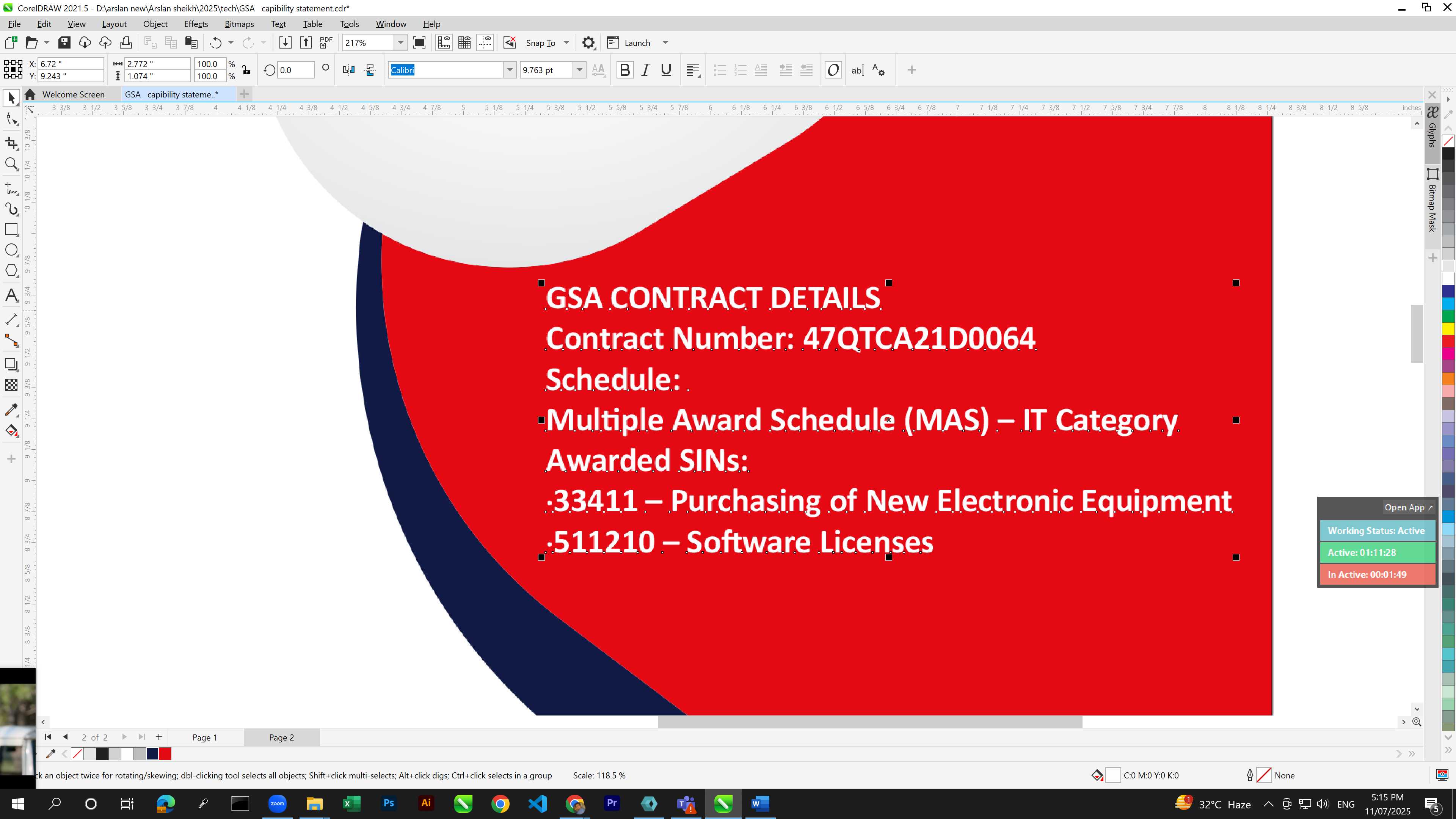Select the Polygon tool
Screen dimensions: 1456x819
[x=11, y=271]
